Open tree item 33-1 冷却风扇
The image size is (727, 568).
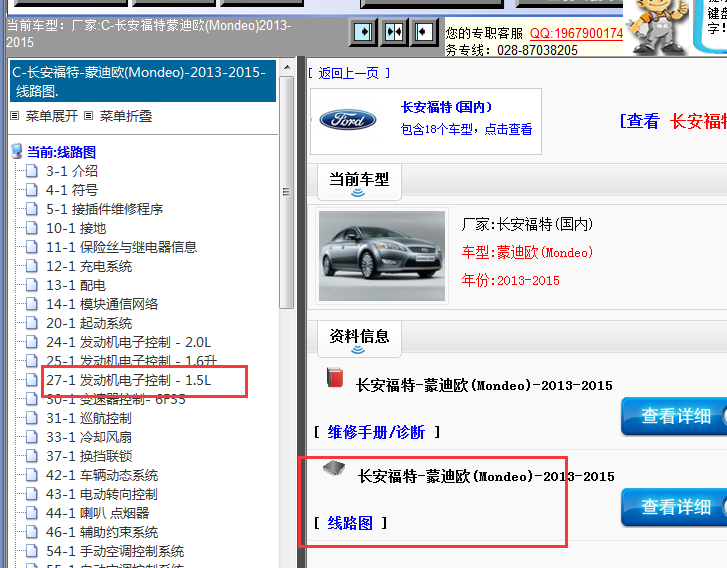(89, 437)
